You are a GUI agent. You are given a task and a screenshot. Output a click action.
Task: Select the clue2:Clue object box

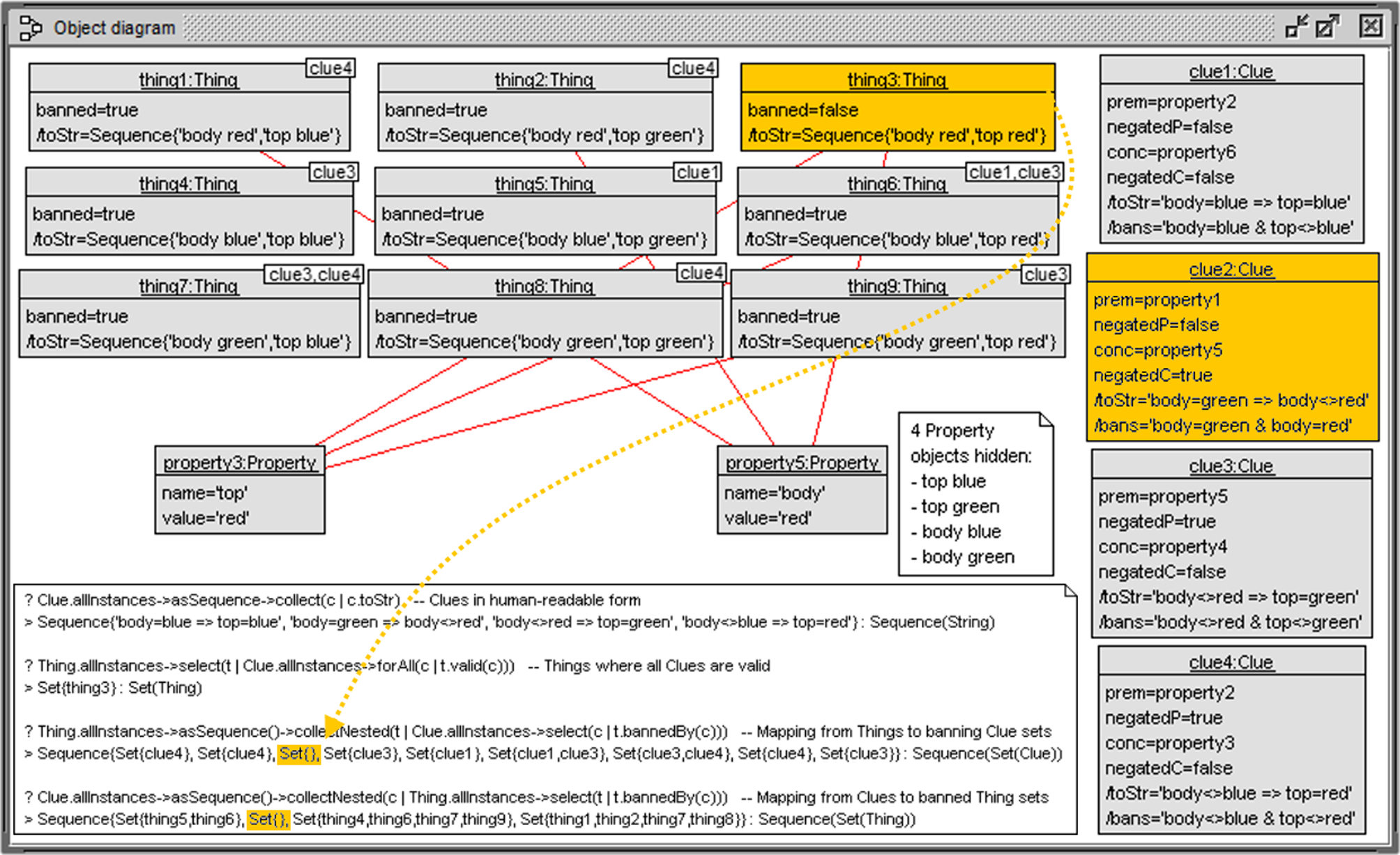pos(1231,348)
